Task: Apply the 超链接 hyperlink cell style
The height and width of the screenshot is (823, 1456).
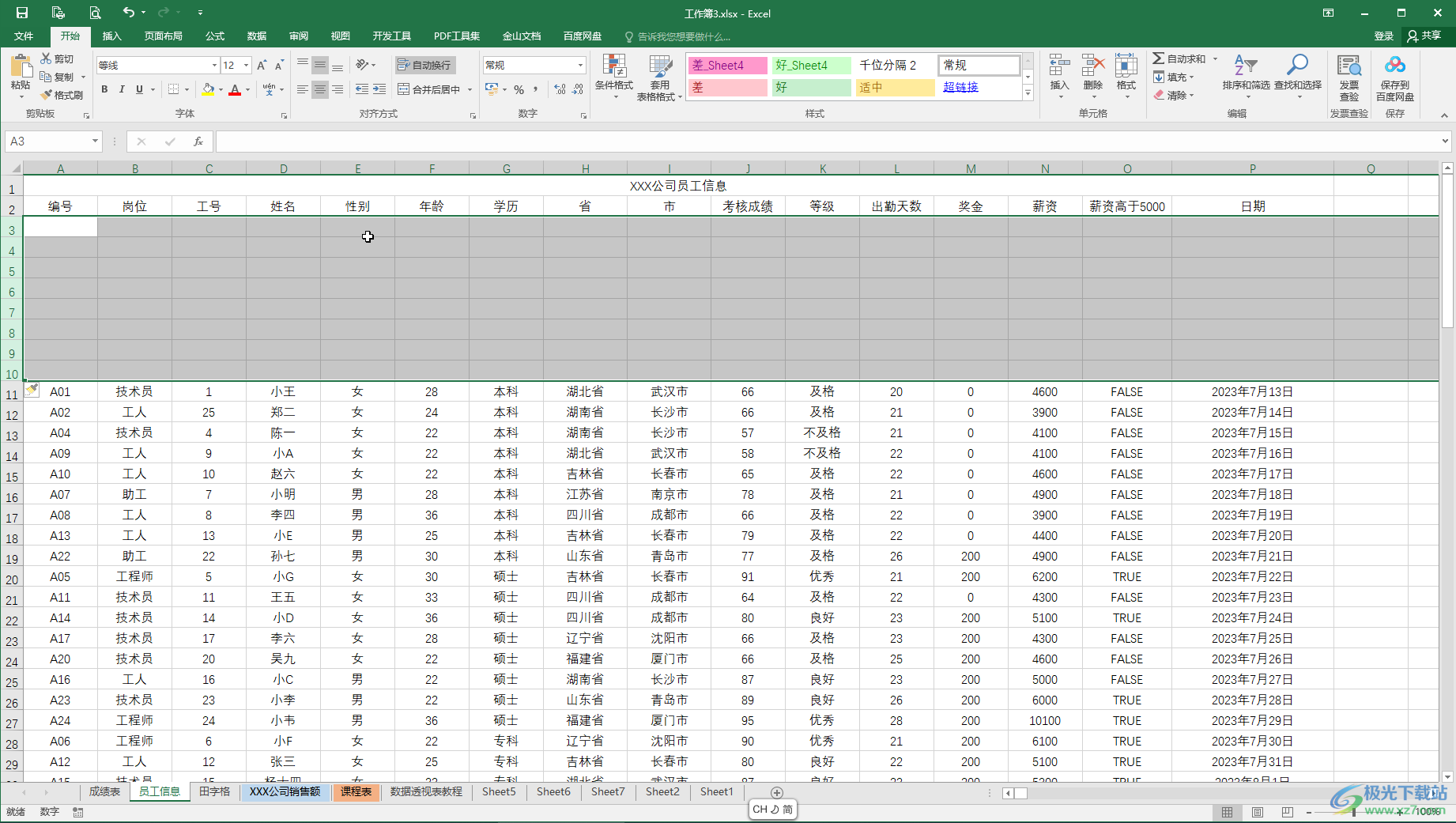Action: pyautogui.click(x=979, y=87)
